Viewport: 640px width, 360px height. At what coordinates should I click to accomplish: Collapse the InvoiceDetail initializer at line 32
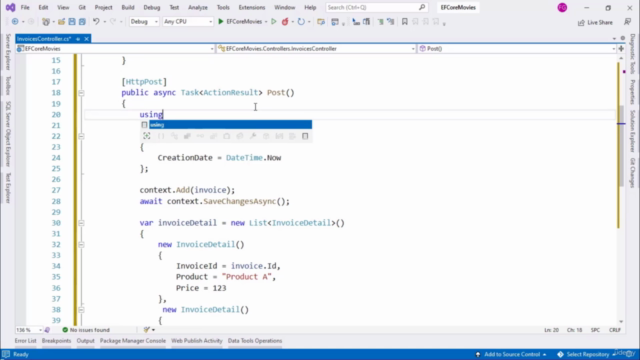tap(81, 245)
